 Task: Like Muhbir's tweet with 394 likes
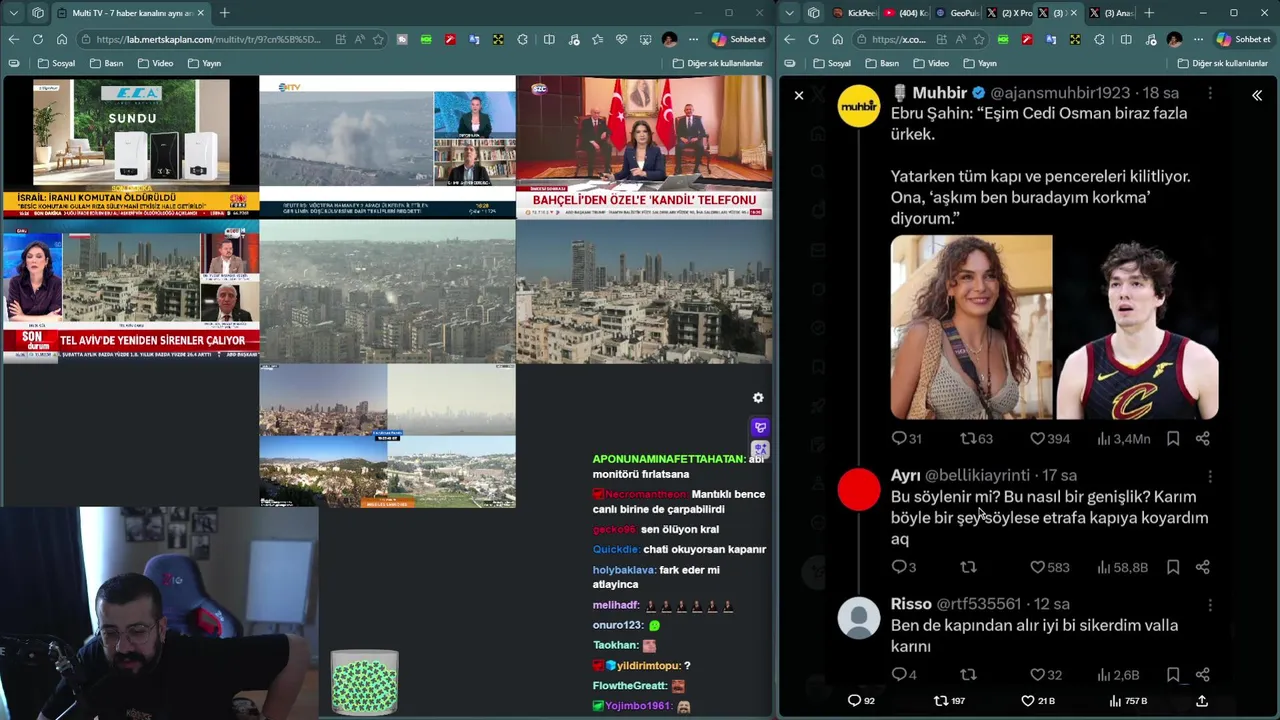pyautogui.click(x=1050, y=438)
